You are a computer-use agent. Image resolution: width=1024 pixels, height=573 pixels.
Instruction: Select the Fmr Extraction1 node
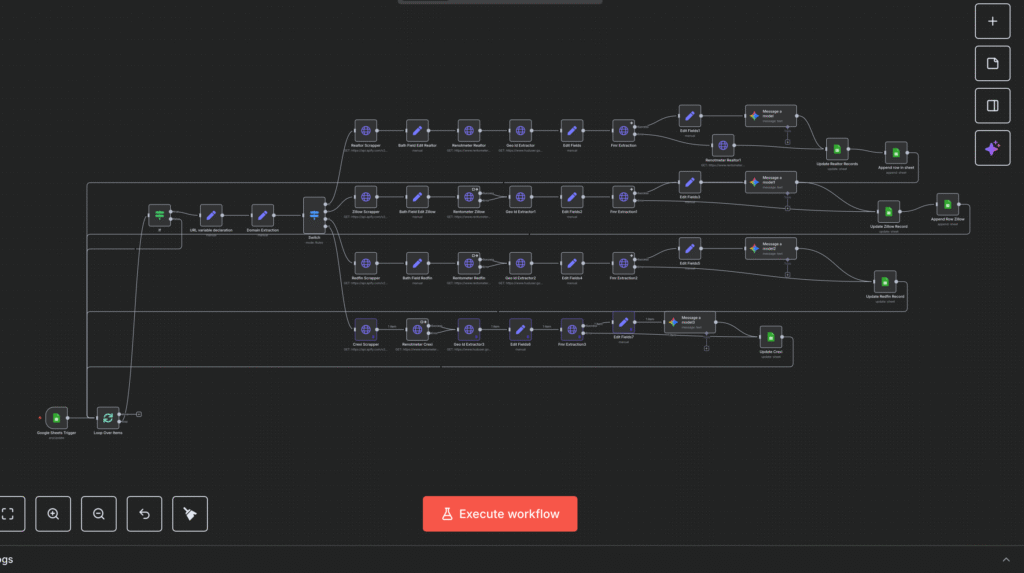point(624,197)
